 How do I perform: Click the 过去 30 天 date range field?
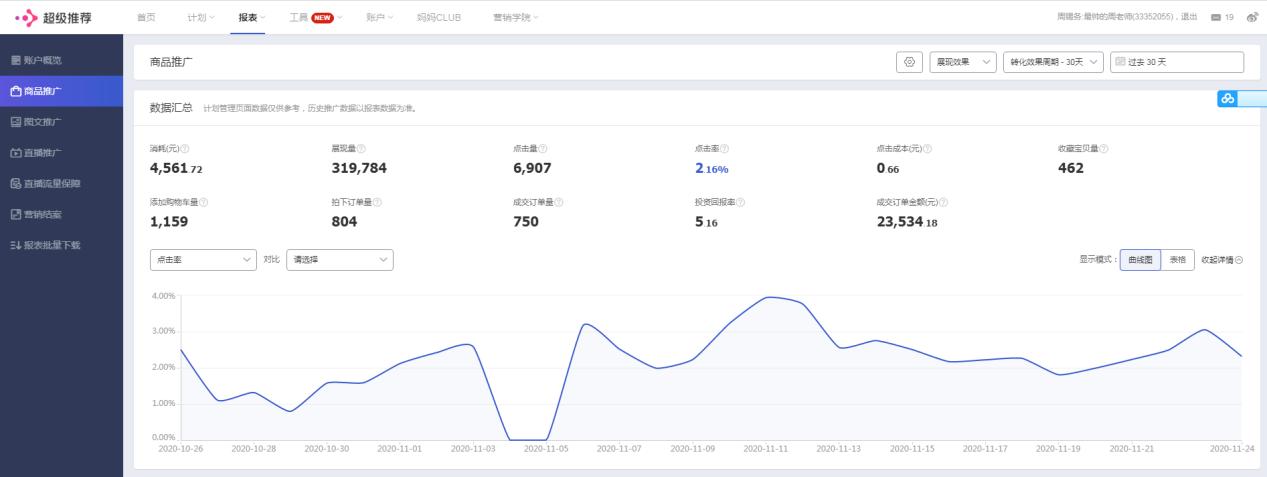pyautogui.click(x=1176, y=62)
